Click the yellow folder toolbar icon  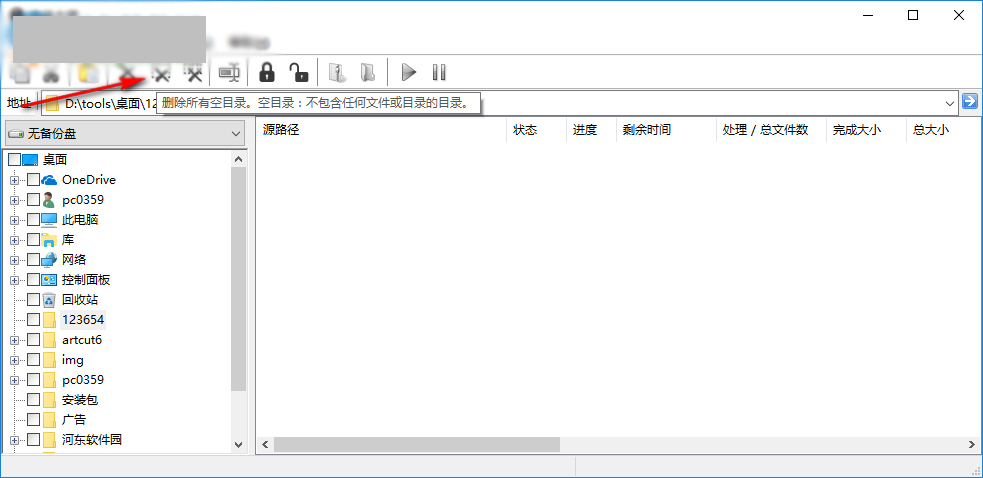point(88,73)
